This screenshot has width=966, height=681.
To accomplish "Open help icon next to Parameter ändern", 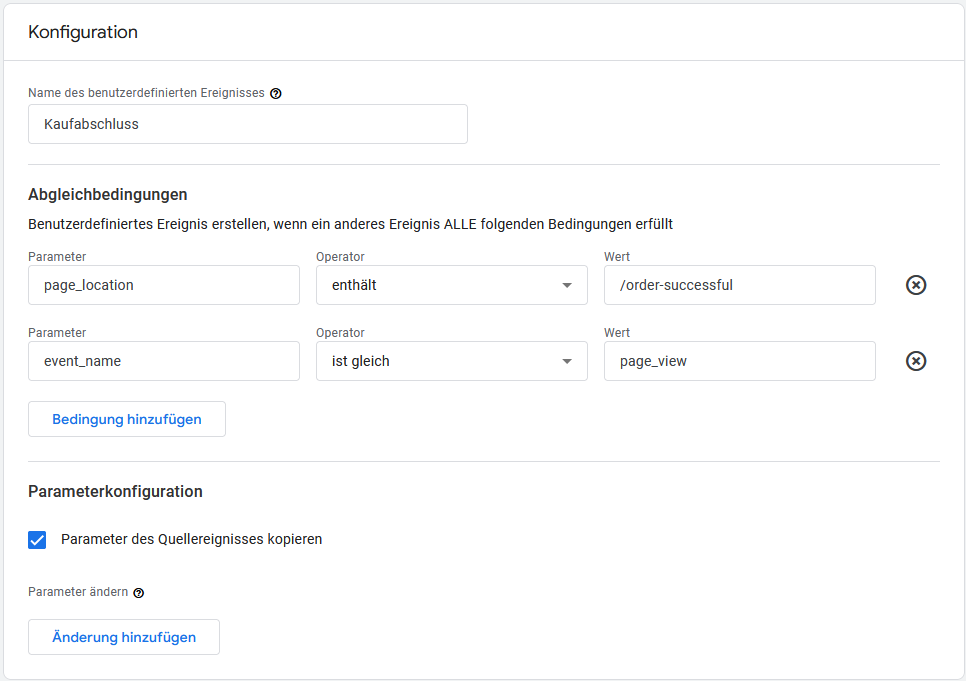I will click(139, 593).
